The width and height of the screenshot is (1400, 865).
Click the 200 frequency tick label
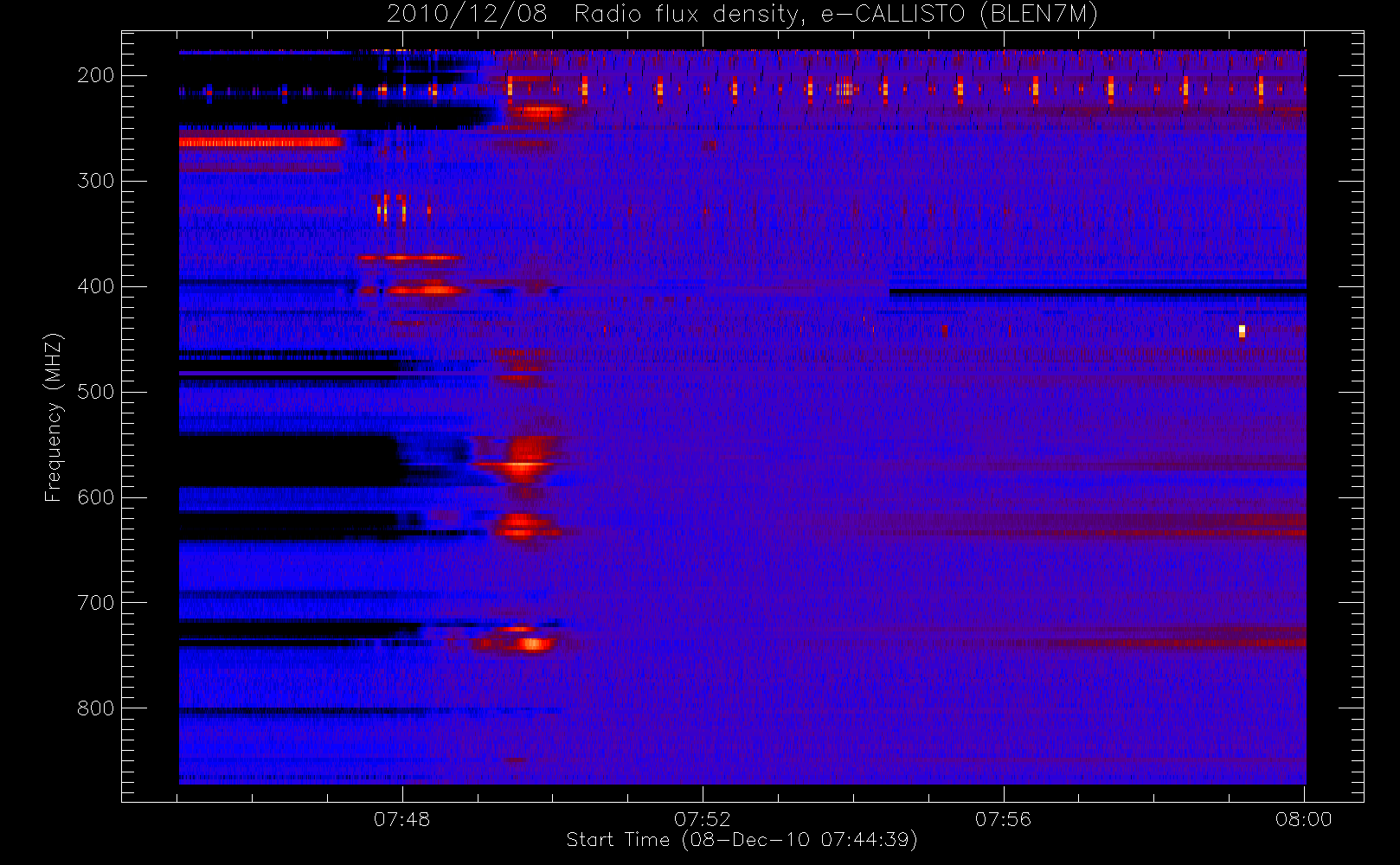click(95, 75)
